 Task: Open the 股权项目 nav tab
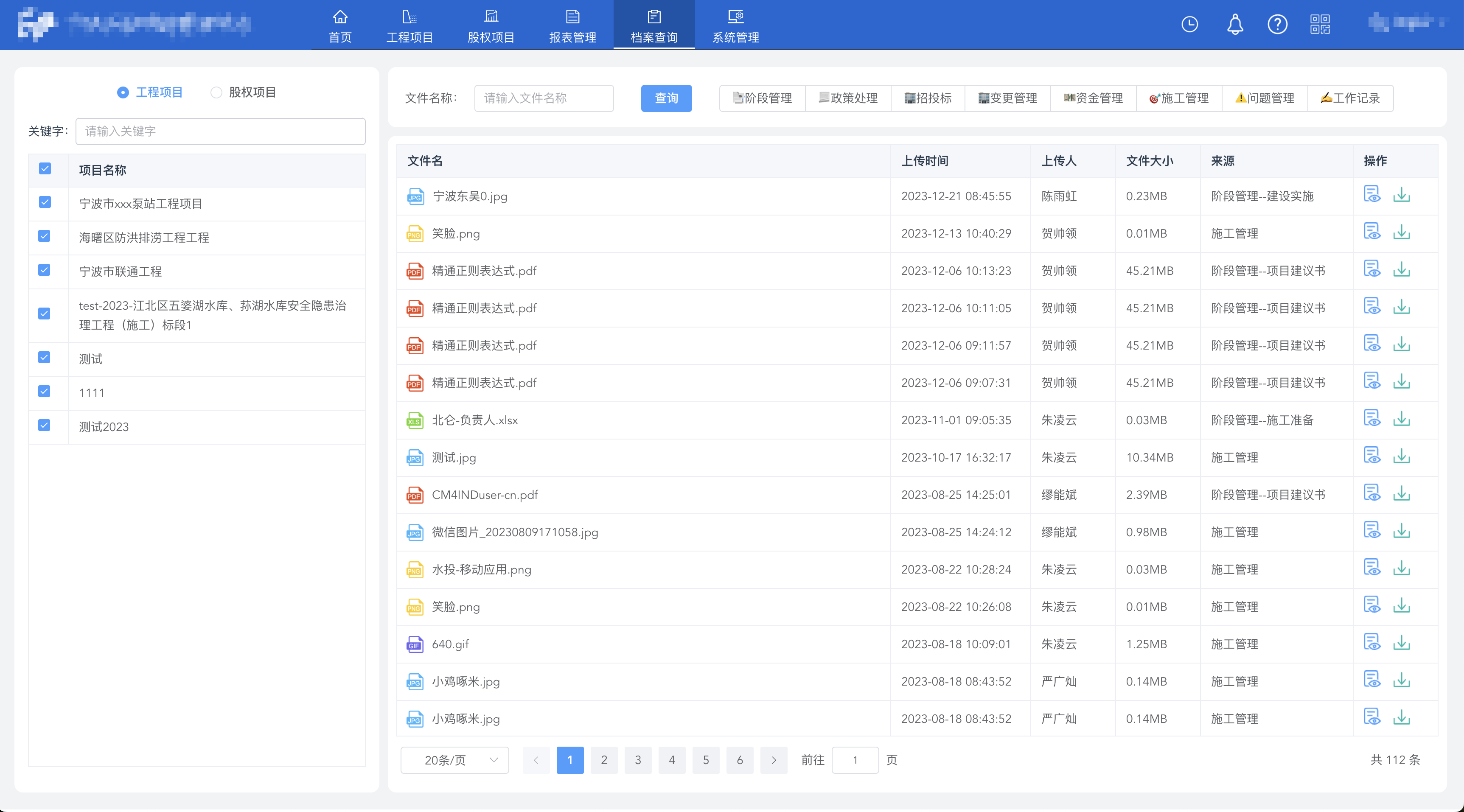click(491, 25)
